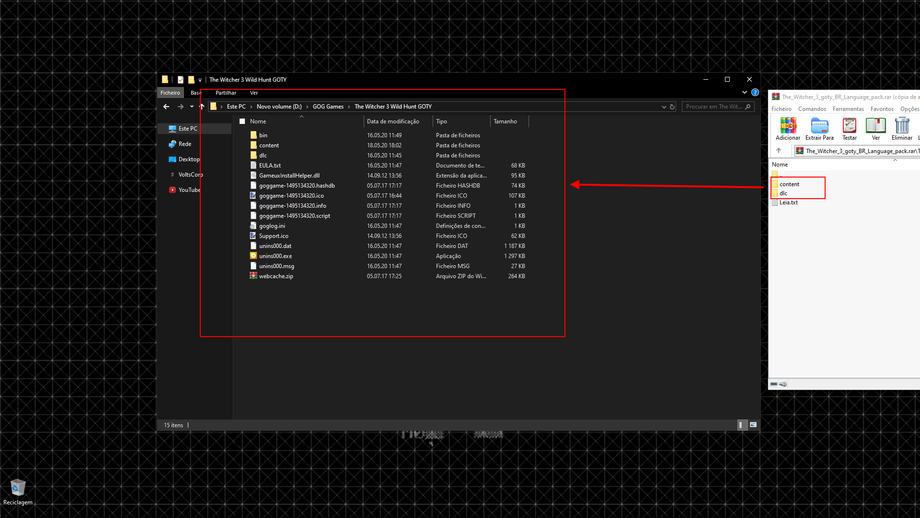The width and height of the screenshot is (920, 518).
Task: Sort files by Tamanho column header
Action: tap(505, 121)
